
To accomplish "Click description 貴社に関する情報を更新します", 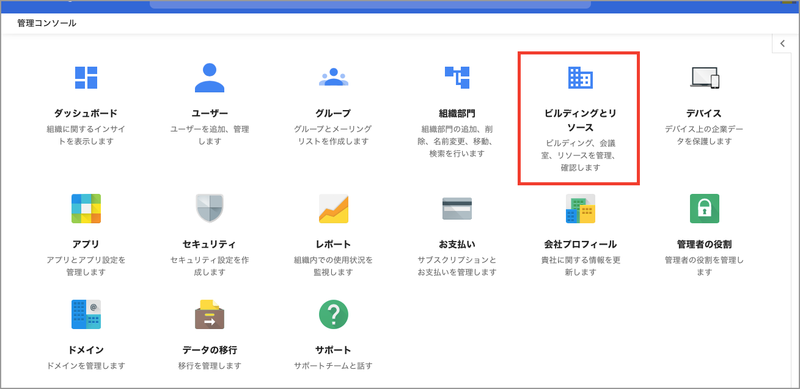I will [x=581, y=265].
